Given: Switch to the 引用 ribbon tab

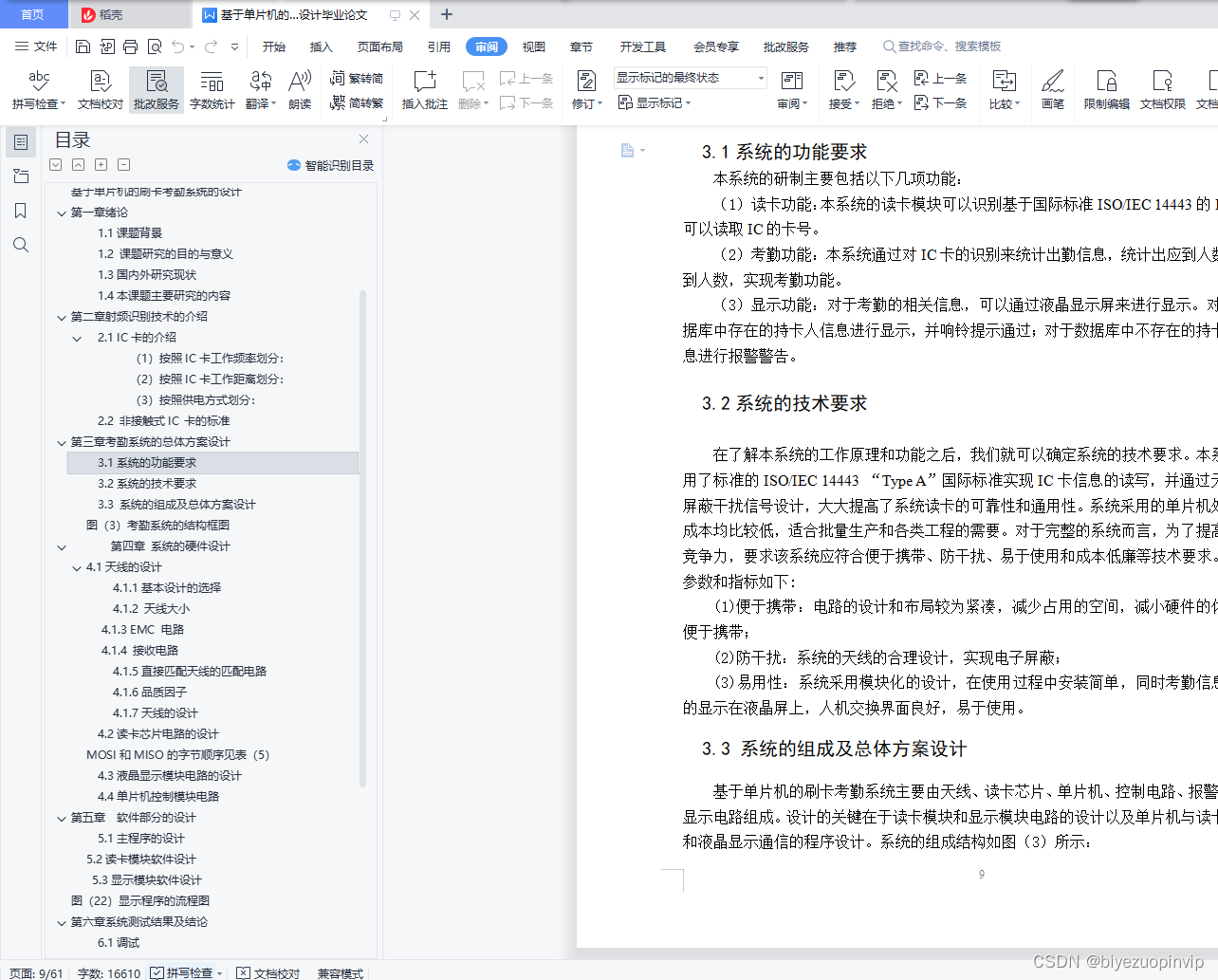Looking at the screenshot, I should pos(438,46).
